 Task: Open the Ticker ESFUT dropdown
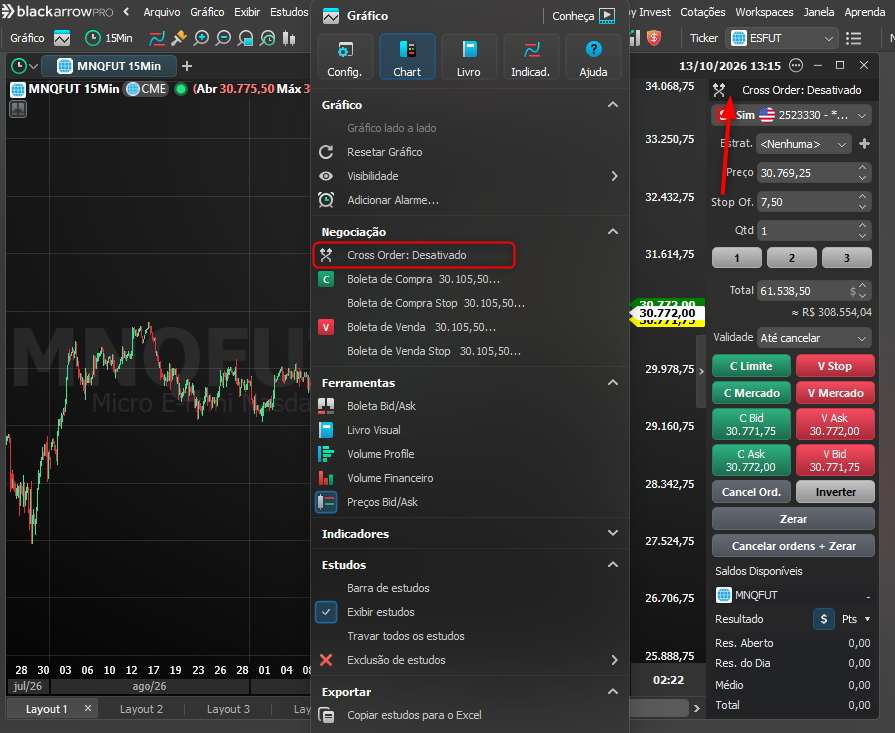pos(782,38)
